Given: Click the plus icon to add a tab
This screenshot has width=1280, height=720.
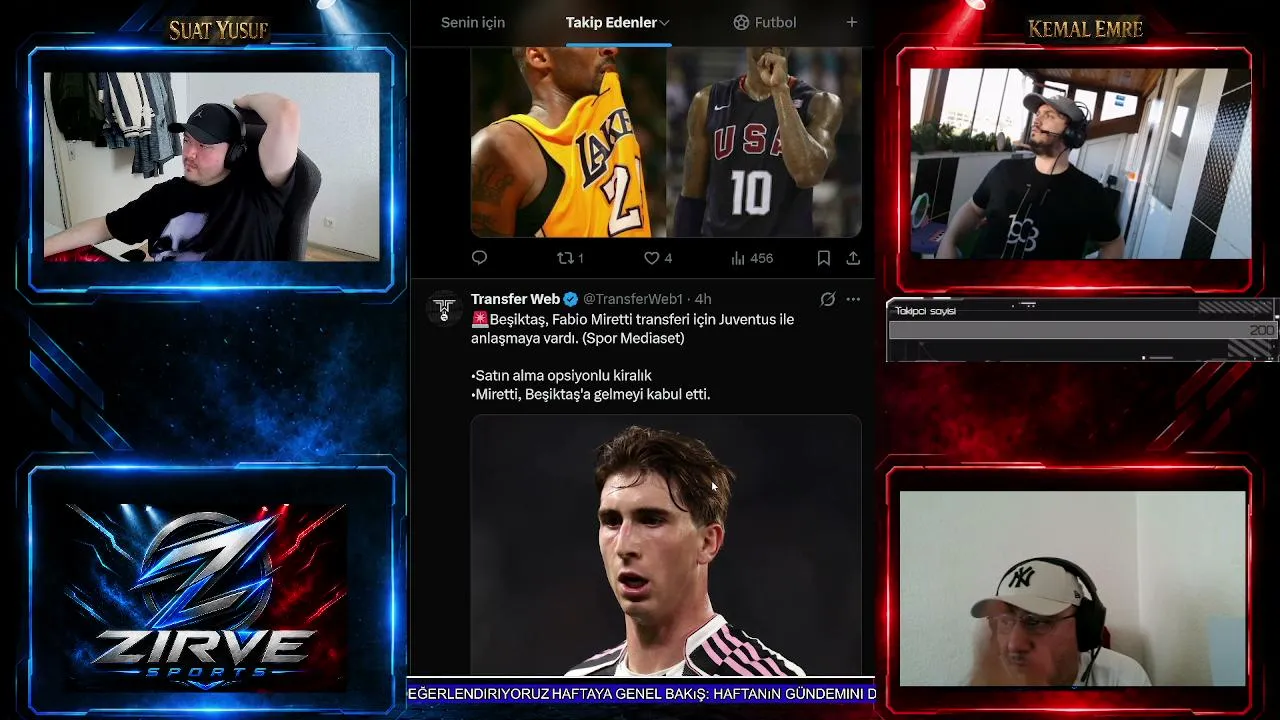Looking at the screenshot, I should 852,22.
